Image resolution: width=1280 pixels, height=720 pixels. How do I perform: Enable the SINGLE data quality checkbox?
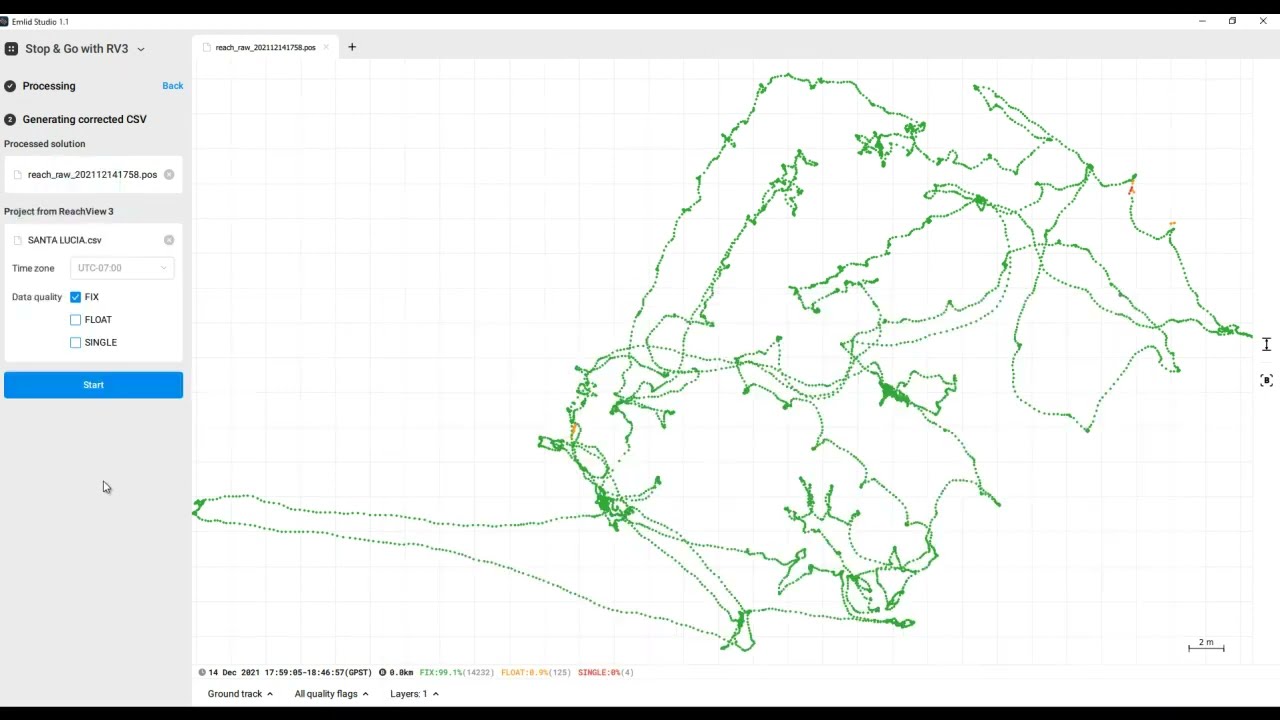(x=76, y=342)
